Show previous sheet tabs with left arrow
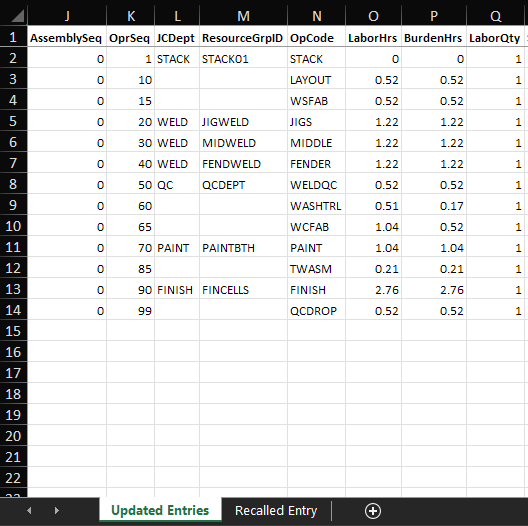The height and width of the screenshot is (526, 528). pyautogui.click(x=29, y=511)
